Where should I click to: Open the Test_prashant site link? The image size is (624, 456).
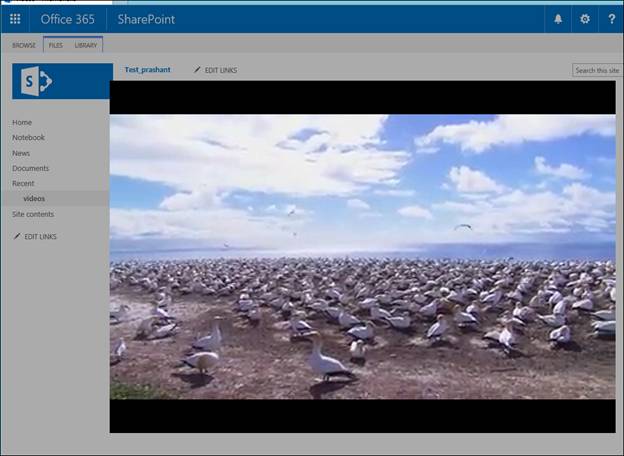[x=148, y=70]
